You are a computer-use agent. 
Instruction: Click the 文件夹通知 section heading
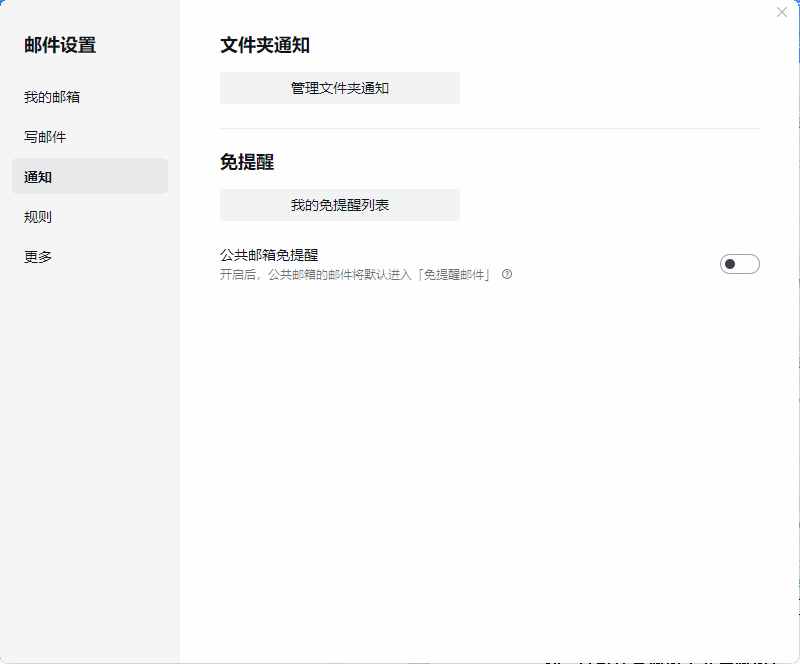[264, 45]
